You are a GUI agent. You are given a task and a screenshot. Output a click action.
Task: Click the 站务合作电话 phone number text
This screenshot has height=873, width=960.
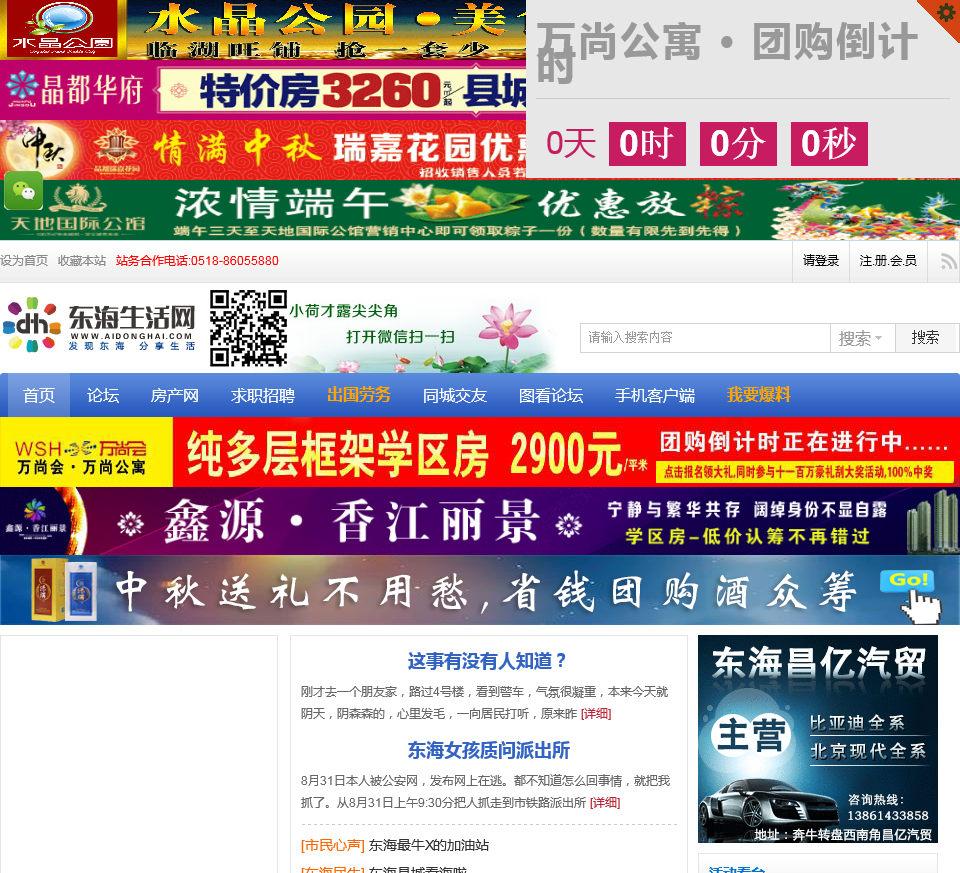197,261
